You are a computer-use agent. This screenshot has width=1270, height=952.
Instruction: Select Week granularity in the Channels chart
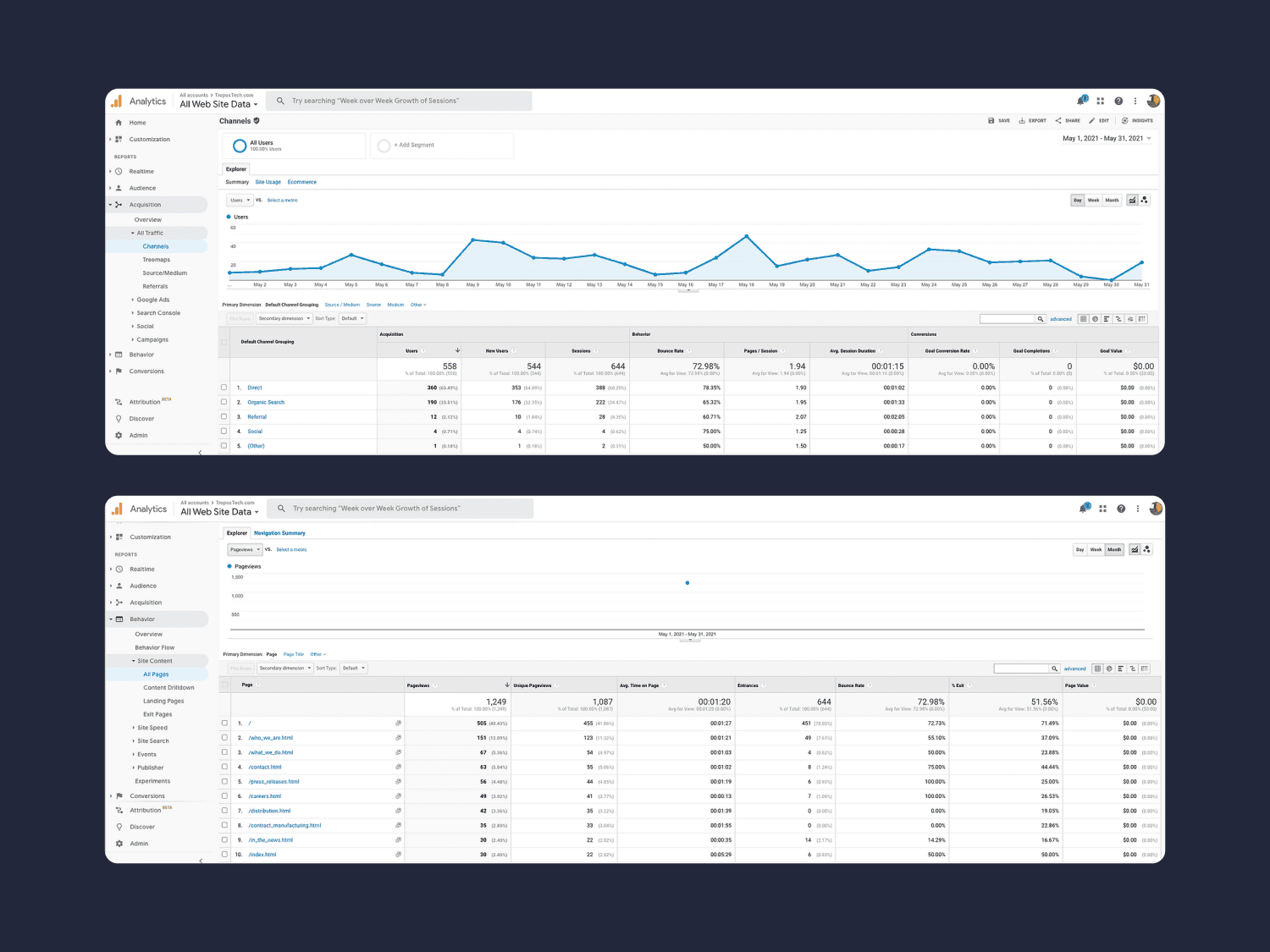1093,201
